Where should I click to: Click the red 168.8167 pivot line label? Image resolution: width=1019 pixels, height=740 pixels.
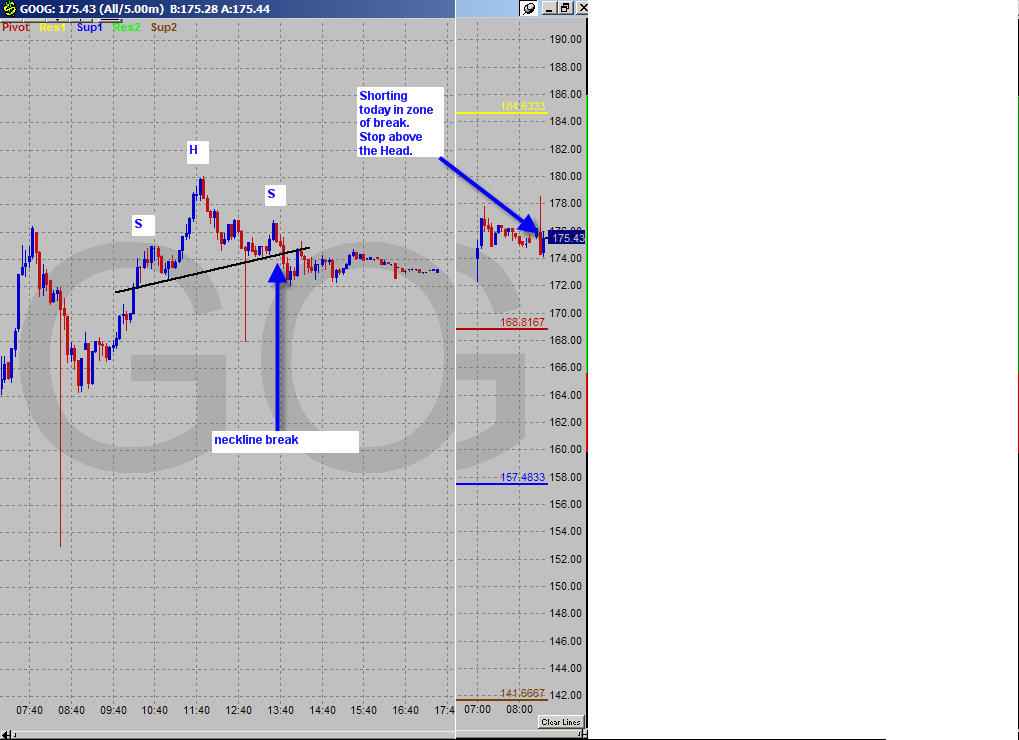522,322
